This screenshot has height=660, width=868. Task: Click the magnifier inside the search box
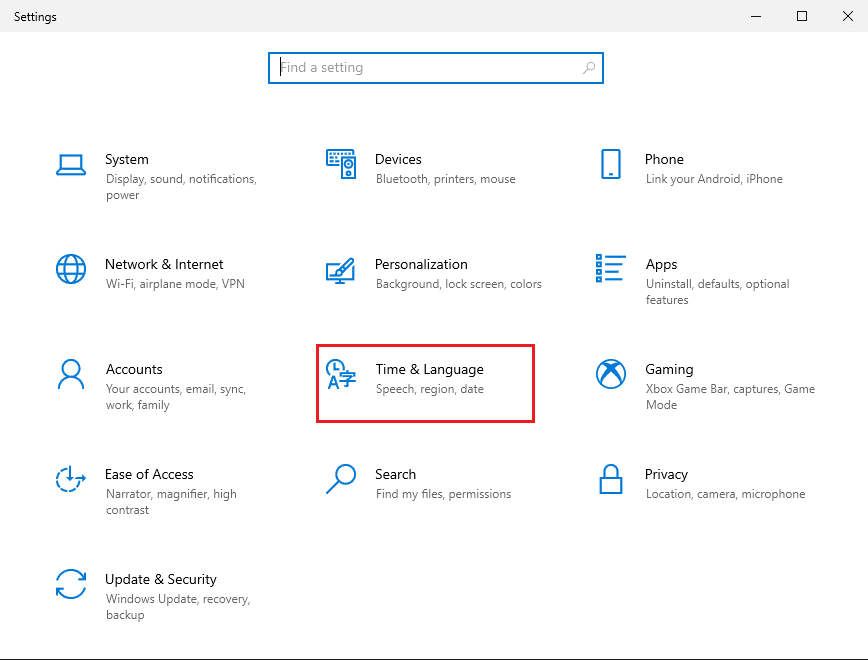coord(588,67)
